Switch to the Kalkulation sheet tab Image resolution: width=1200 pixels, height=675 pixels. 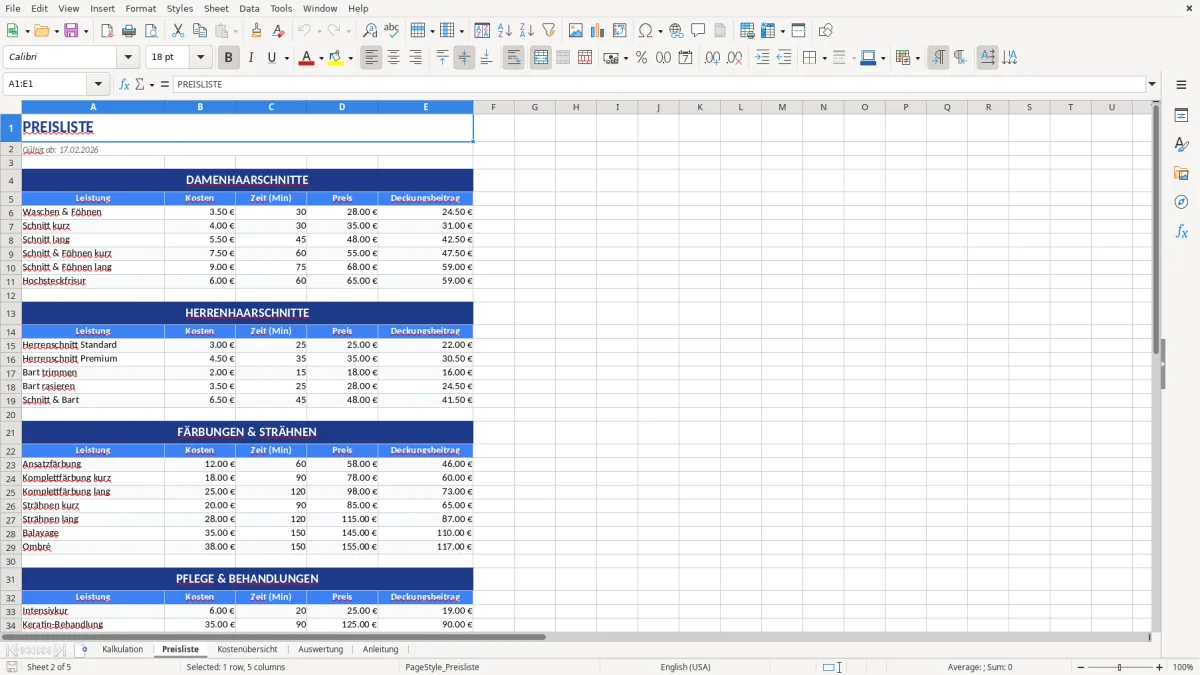(122, 649)
